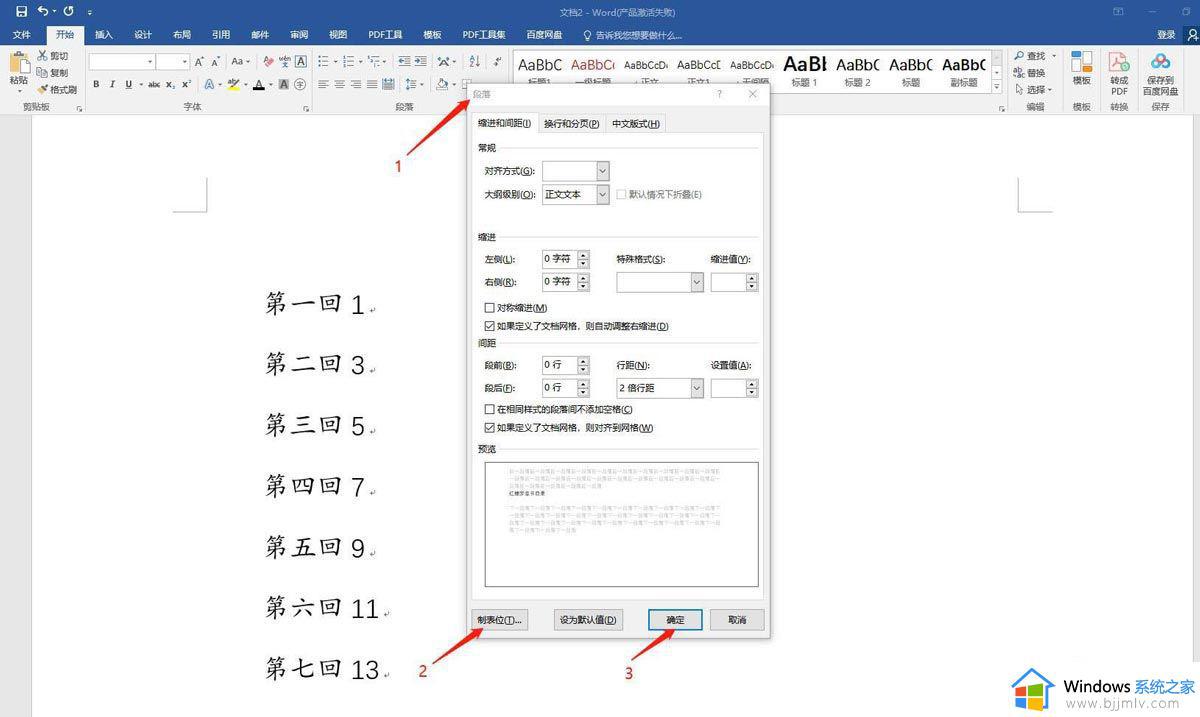Viewport: 1200px width, 717px height.
Task: Open the 大纲级别 outline level dropdown
Action: pyautogui.click(x=602, y=195)
